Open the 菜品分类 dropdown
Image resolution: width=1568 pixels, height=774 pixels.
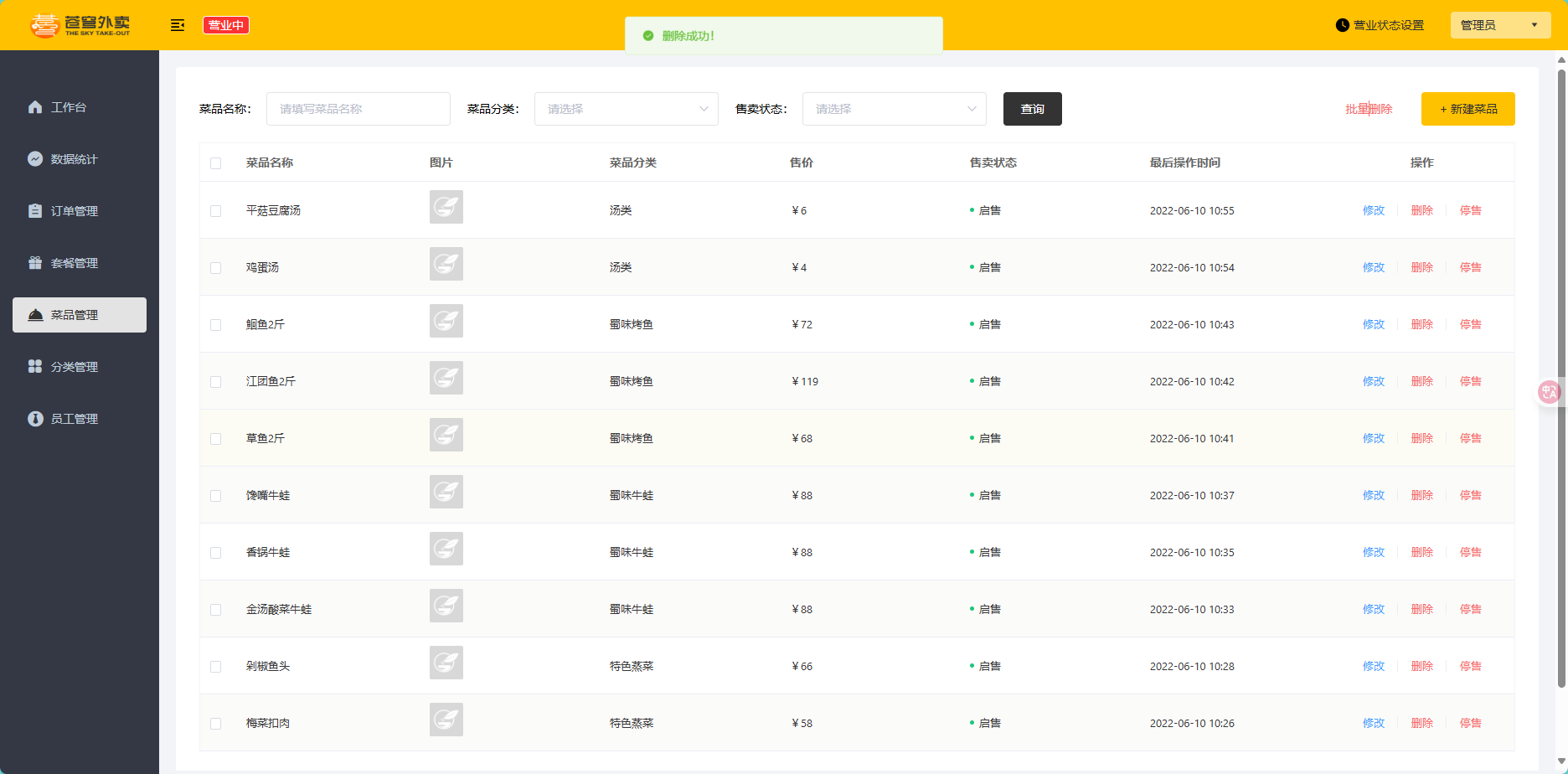(626, 109)
